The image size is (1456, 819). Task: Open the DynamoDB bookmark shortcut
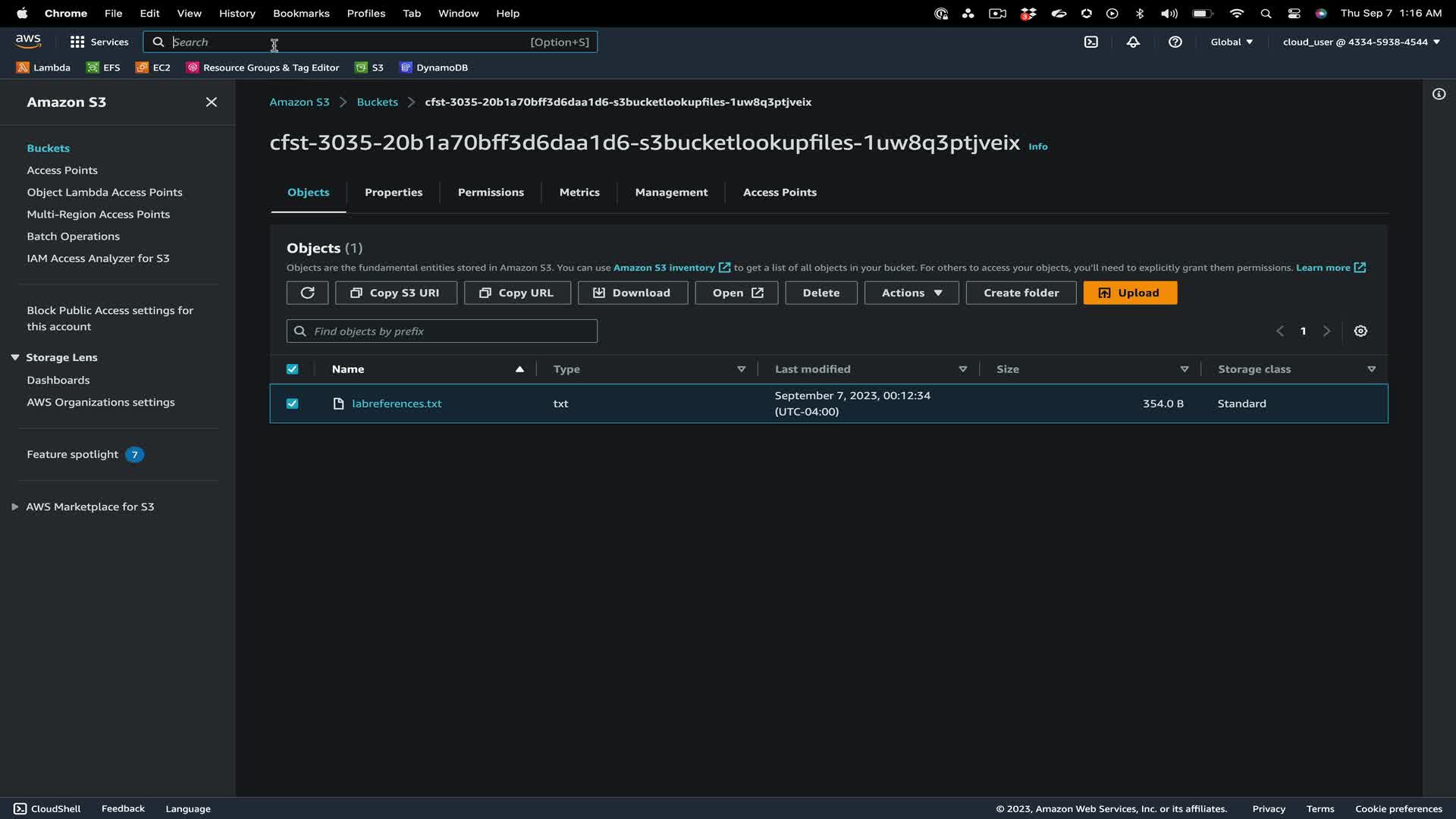[434, 67]
